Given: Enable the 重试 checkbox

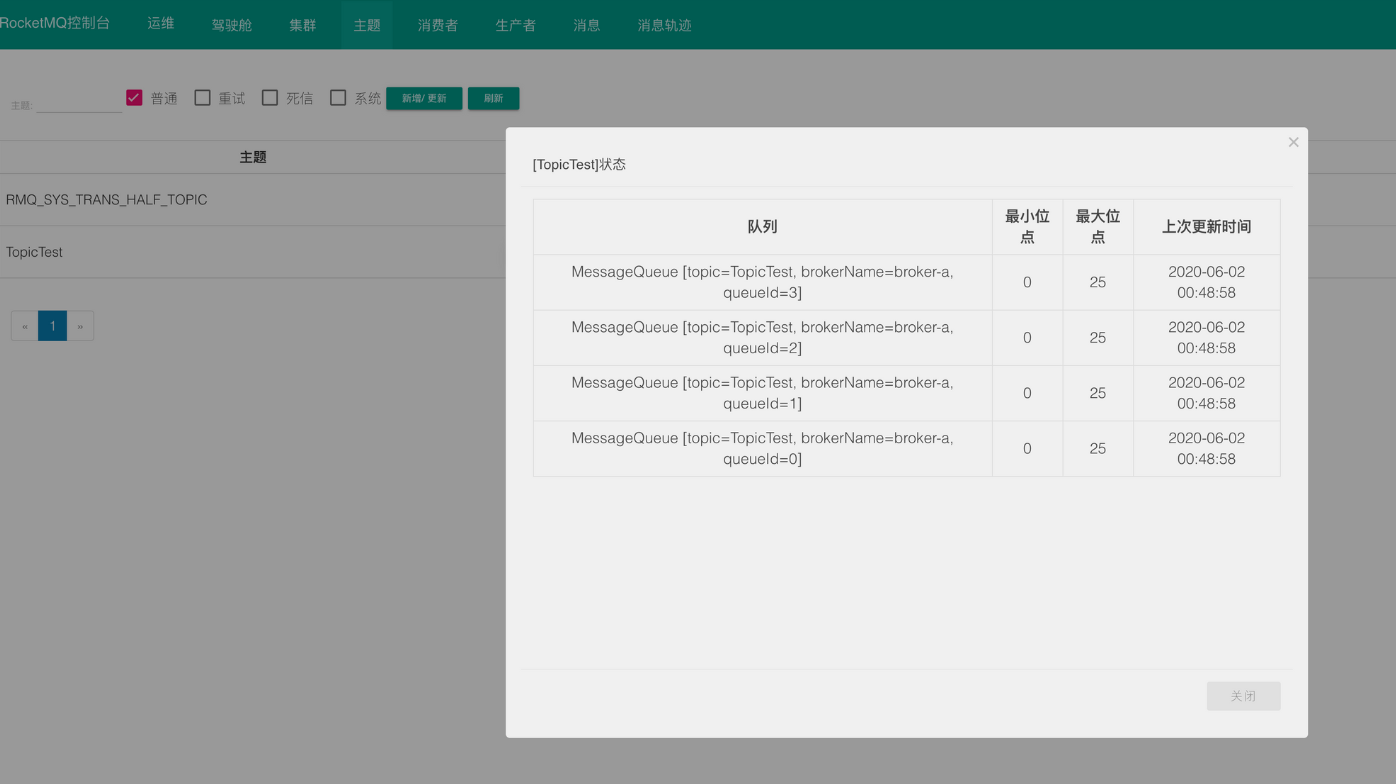Looking at the screenshot, I should coord(202,97).
